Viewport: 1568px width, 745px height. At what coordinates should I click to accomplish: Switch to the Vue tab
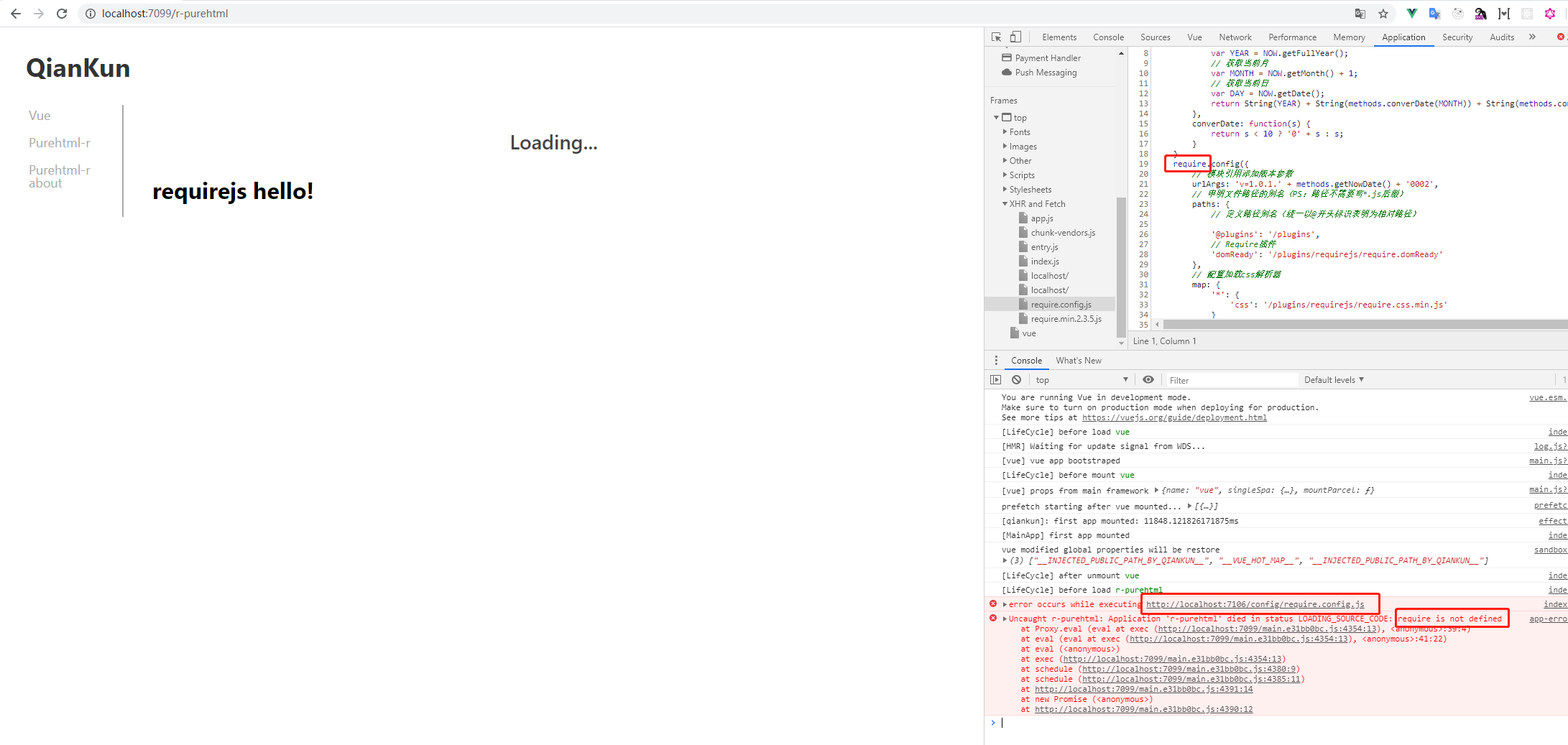point(1194,37)
